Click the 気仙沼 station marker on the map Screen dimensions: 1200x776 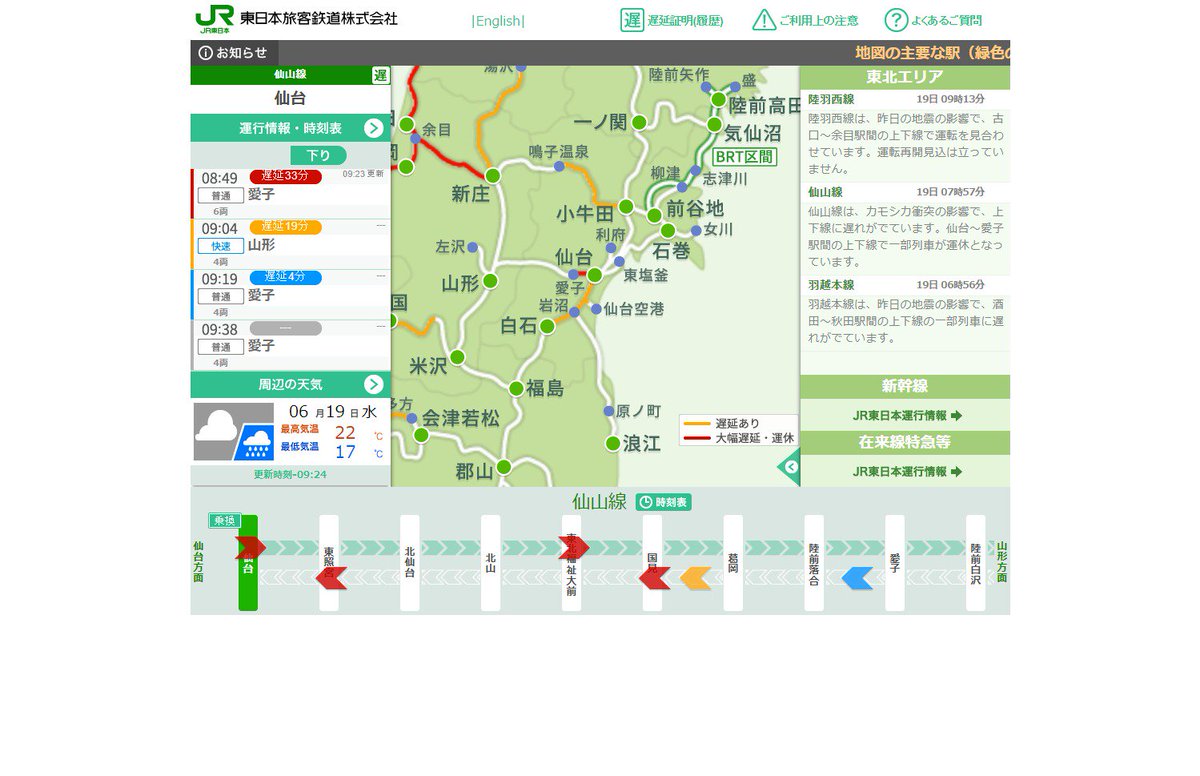click(714, 125)
